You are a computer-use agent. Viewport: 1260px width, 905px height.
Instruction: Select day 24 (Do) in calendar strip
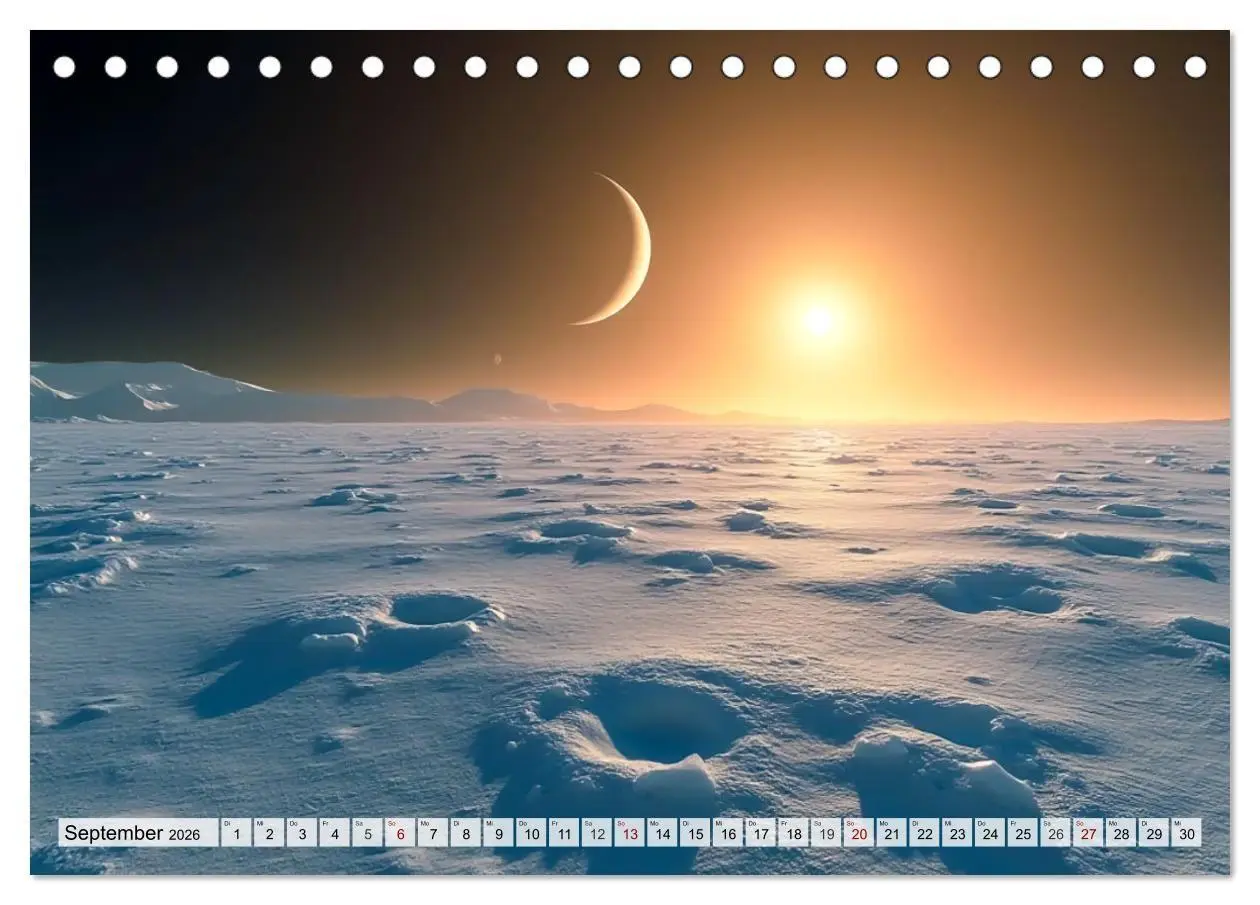990,833
